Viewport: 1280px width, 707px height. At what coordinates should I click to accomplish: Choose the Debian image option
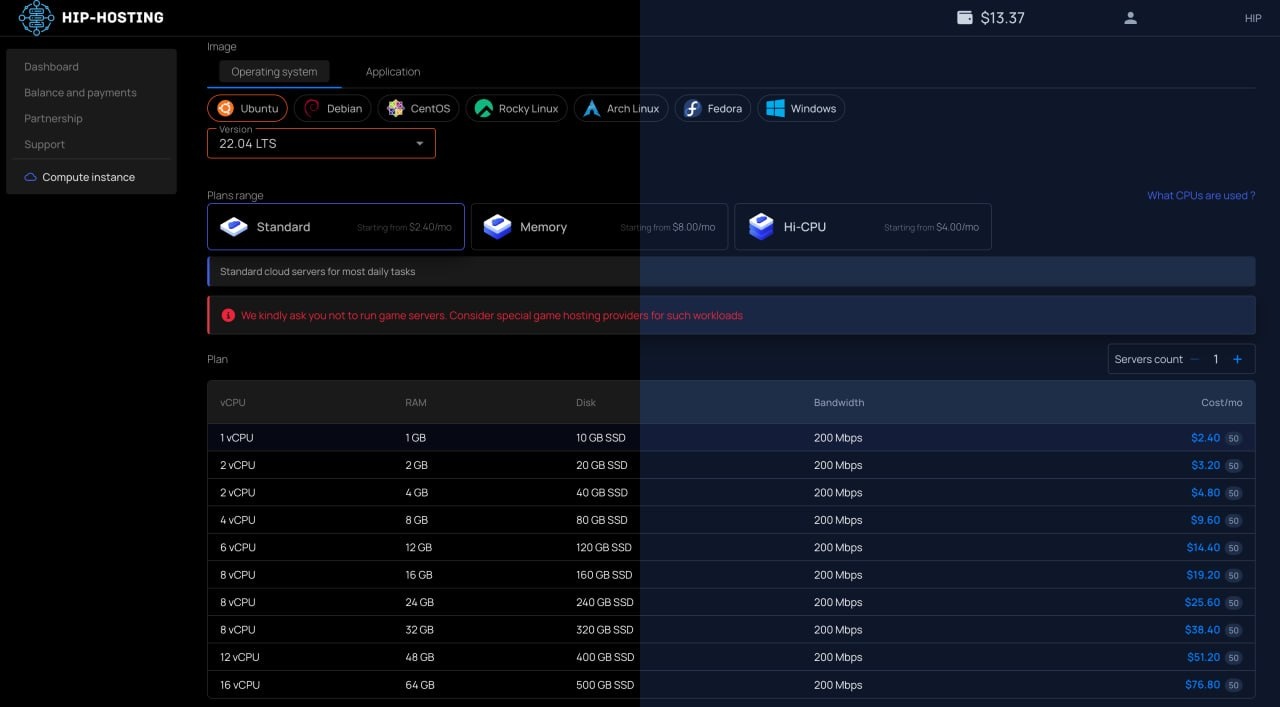tap(333, 109)
